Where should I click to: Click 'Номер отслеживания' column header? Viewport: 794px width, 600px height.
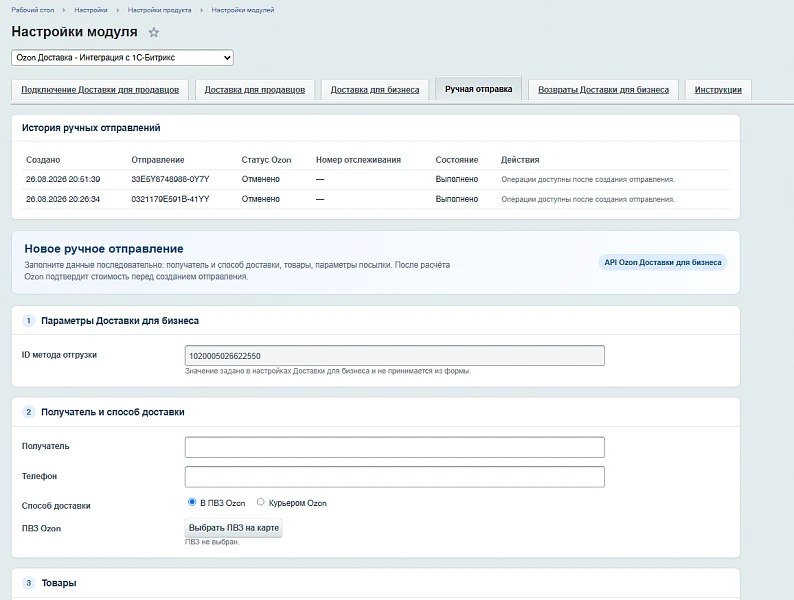pyautogui.click(x=359, y=160)
